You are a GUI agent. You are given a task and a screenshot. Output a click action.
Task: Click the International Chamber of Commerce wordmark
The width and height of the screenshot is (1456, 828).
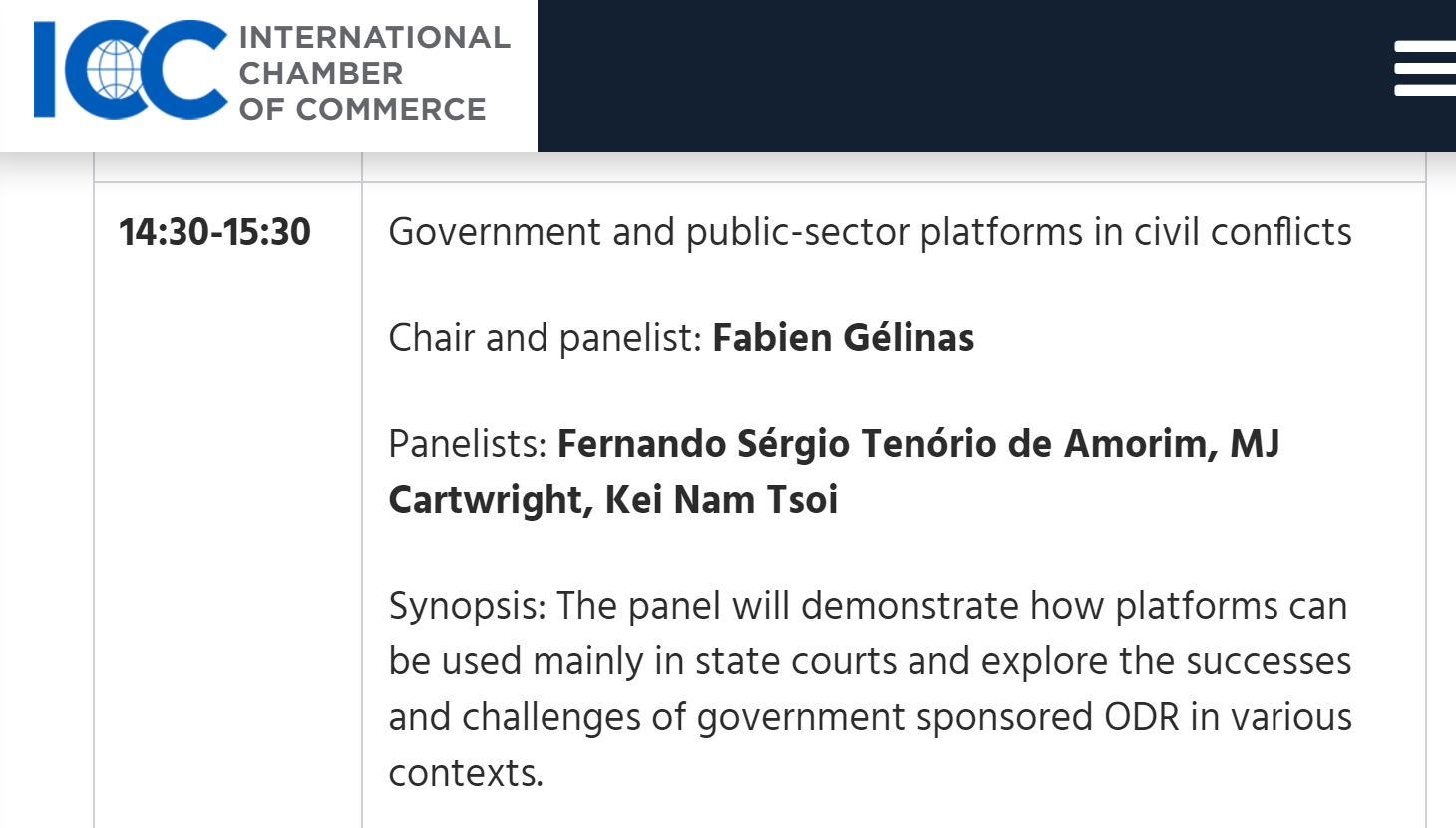pyautogui.click(x=374, y=73)
